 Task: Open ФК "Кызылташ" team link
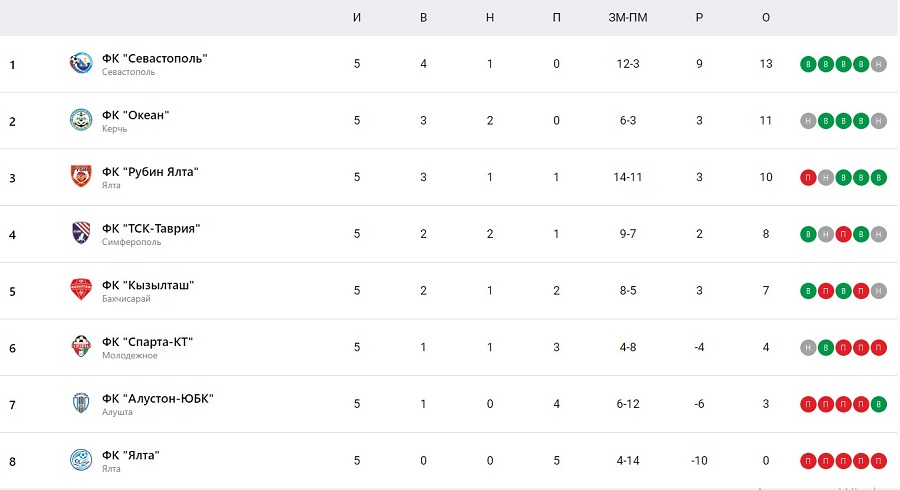(148, 285)
